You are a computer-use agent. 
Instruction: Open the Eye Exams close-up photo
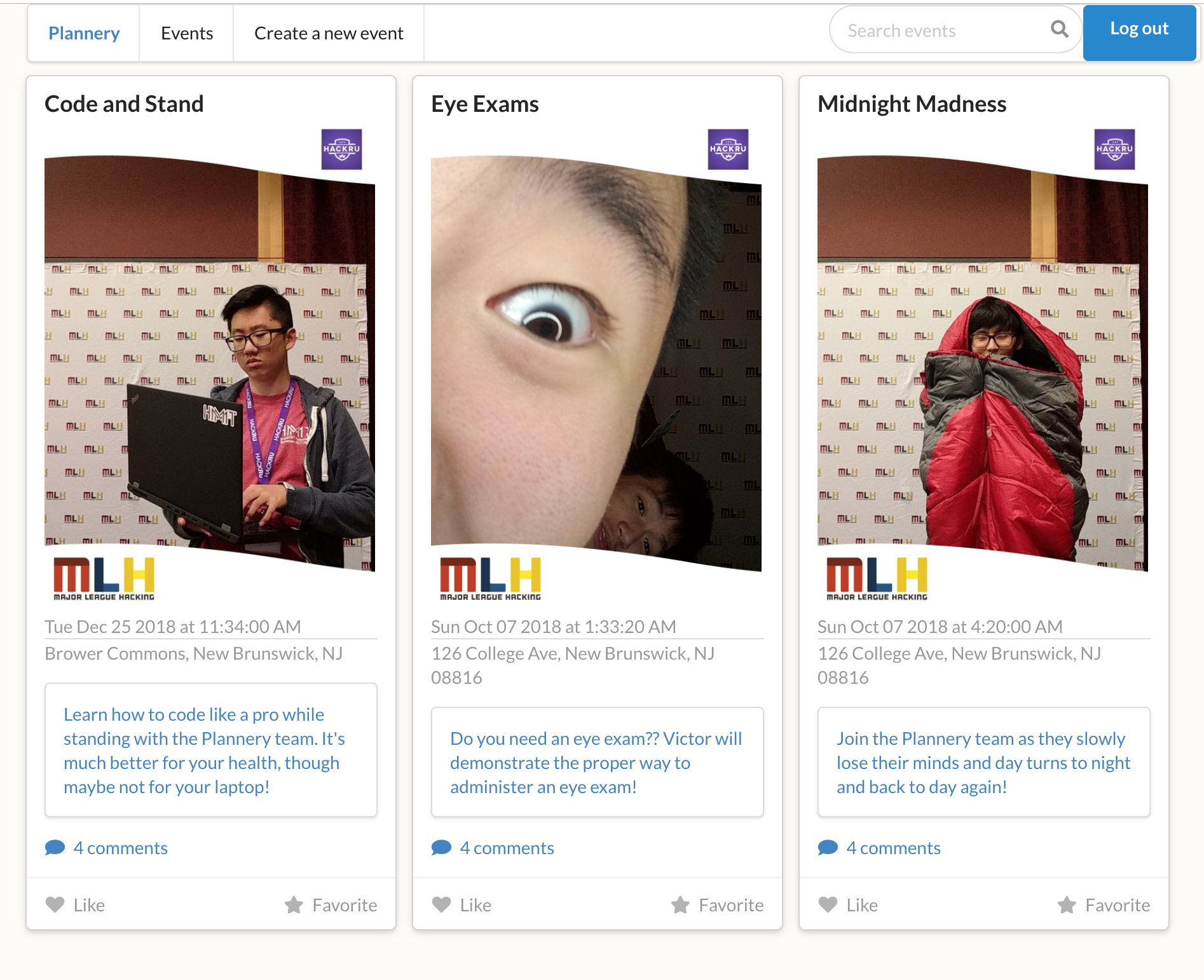(x=596, y=364)
